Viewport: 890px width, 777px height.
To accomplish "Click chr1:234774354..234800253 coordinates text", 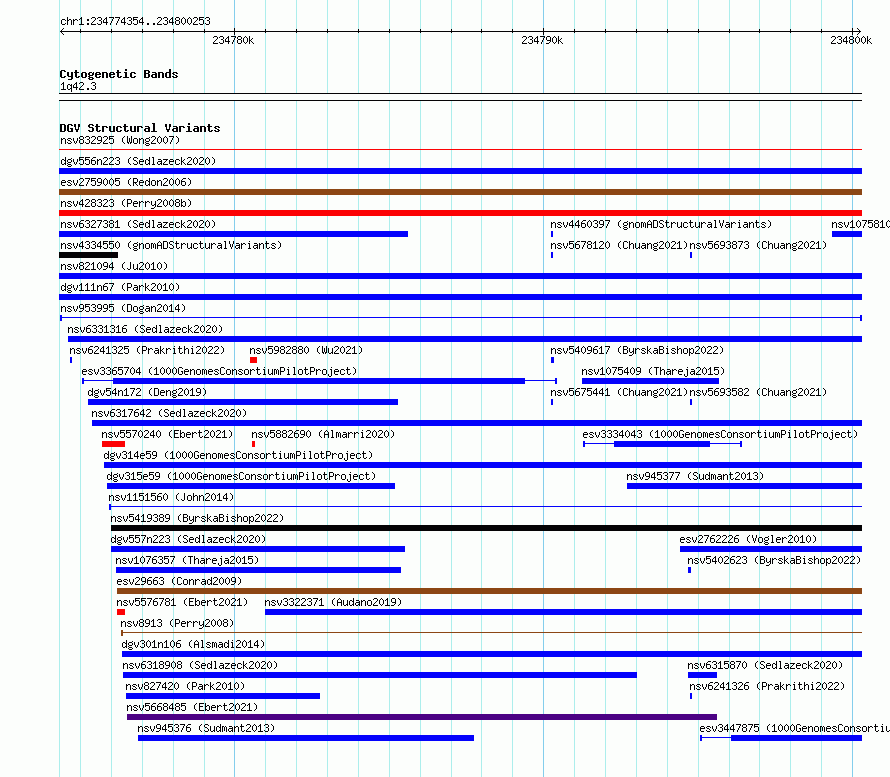I will (x=135, y=21).
